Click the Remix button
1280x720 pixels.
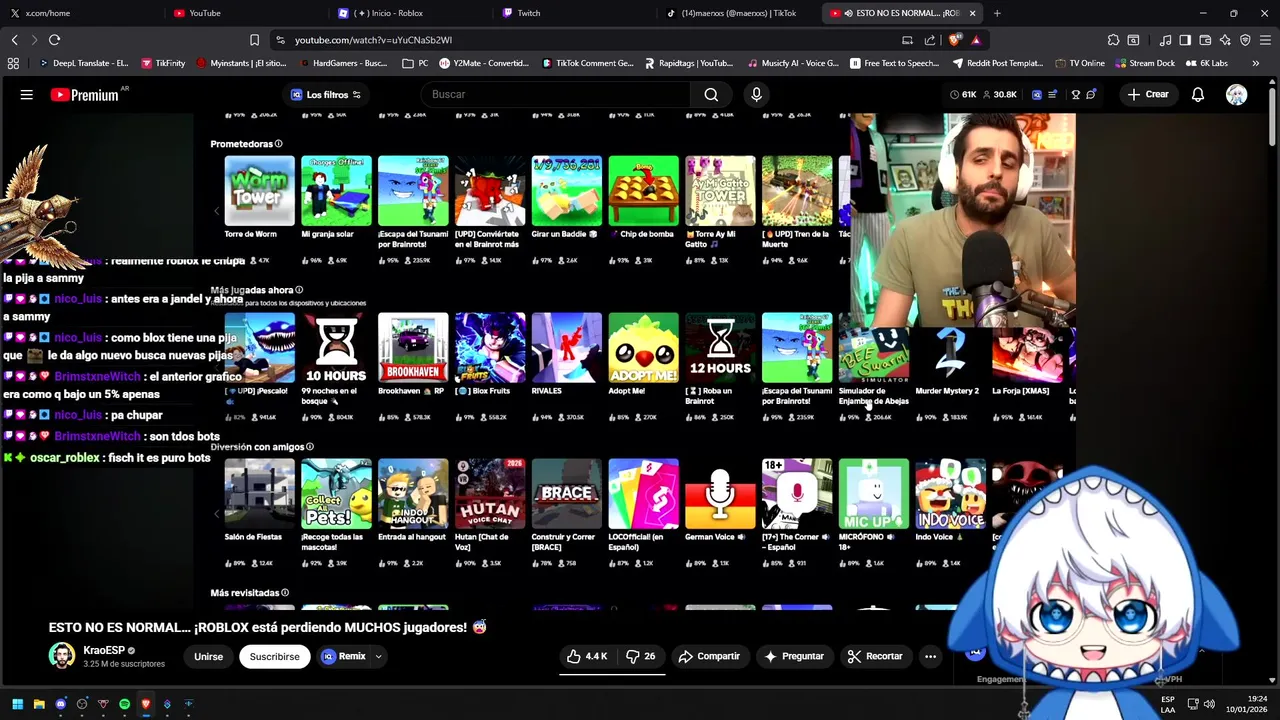(x=344, y=657)
